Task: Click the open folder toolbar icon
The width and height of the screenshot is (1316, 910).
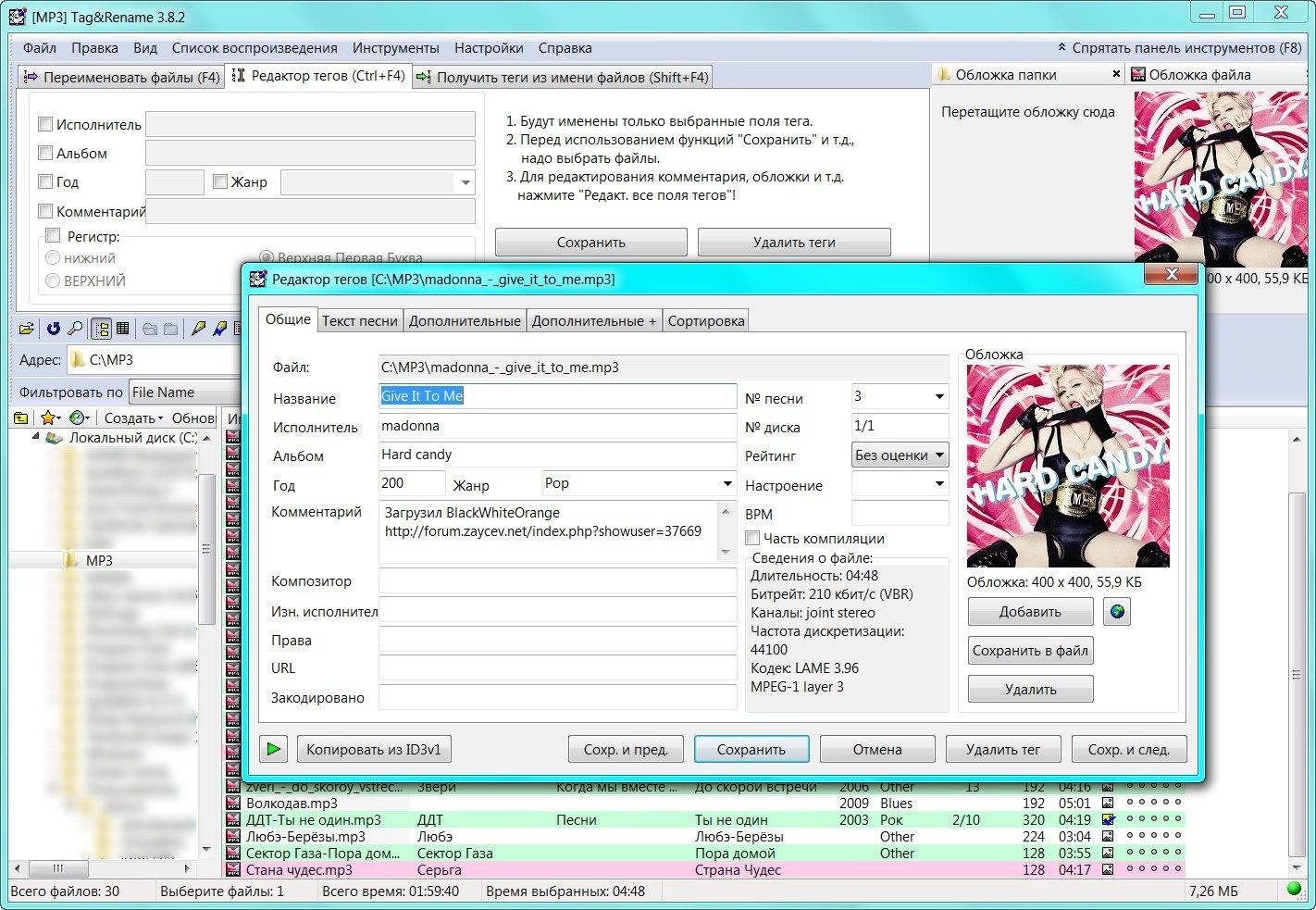Action: coord(26,329)
